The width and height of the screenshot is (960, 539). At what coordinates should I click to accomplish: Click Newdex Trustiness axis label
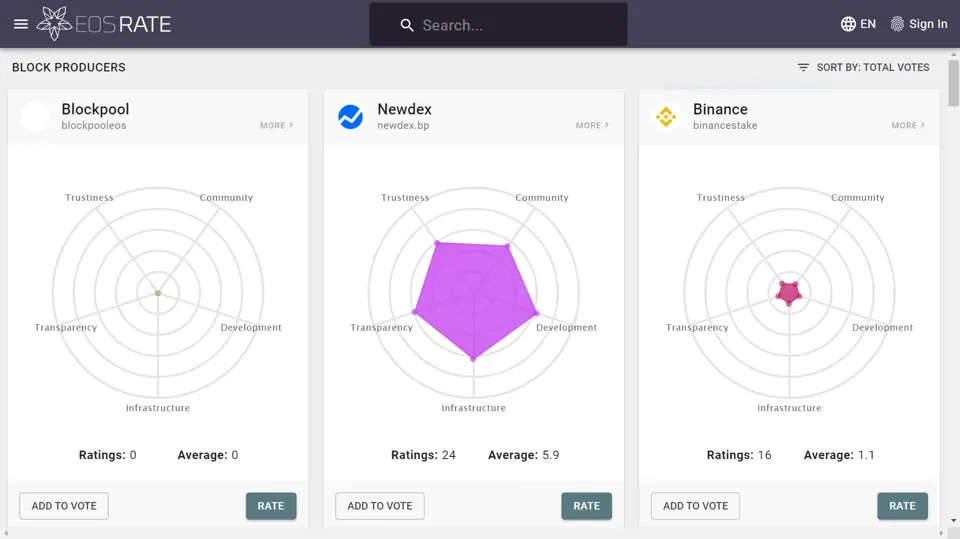point(405,197)
